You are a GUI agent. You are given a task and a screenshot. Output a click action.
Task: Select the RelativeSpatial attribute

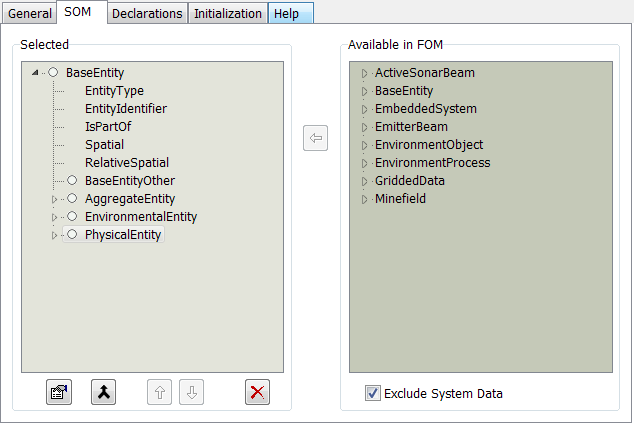point(126,163)
